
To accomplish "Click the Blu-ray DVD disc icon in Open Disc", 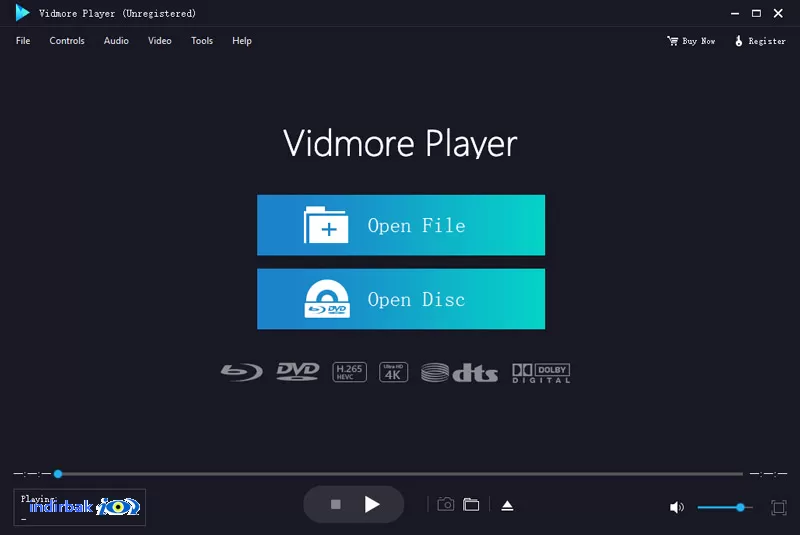I will (327, 299).
